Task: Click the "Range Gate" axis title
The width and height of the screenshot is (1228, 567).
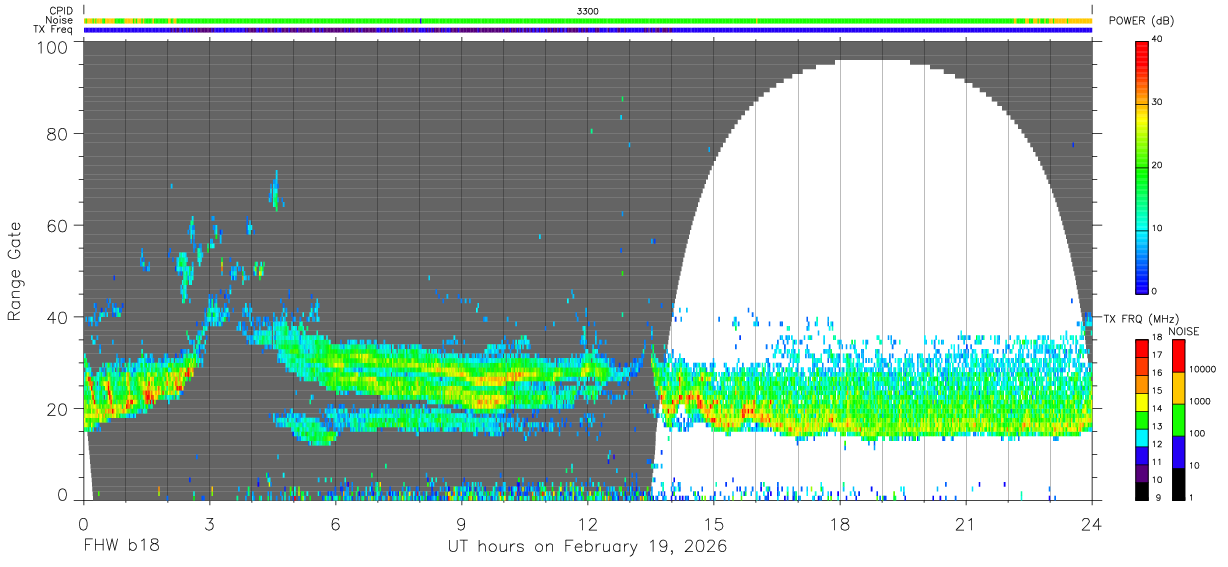Action: point(15,272)
